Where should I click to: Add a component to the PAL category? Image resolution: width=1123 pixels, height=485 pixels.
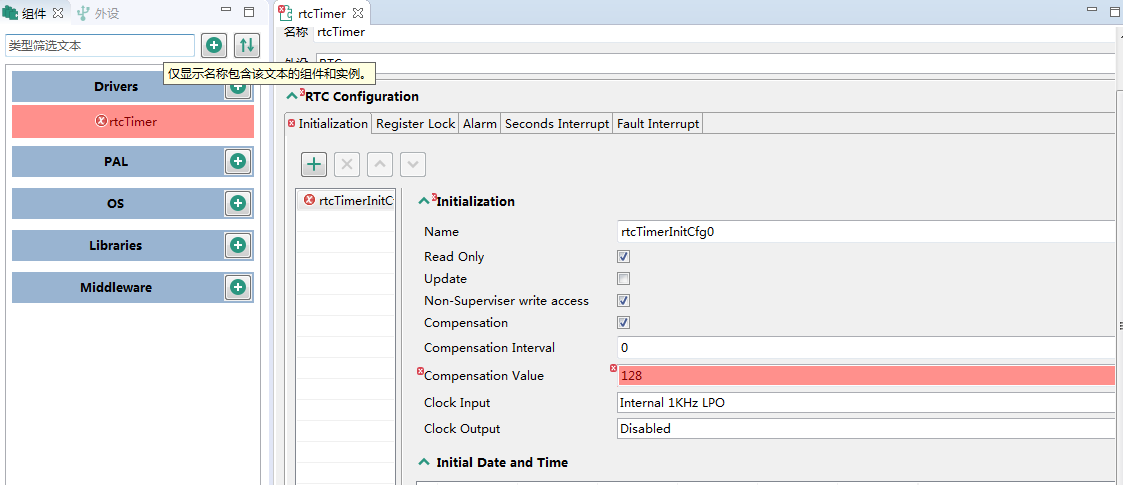point(238,162)
